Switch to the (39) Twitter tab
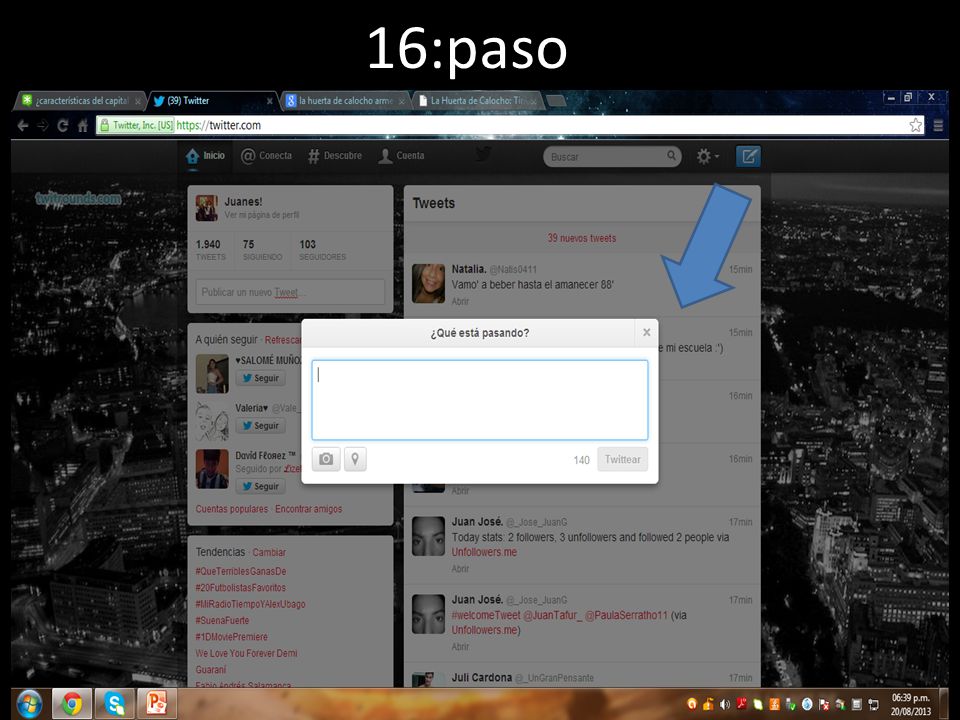The image size is (960, 720). tap(212, 101)
